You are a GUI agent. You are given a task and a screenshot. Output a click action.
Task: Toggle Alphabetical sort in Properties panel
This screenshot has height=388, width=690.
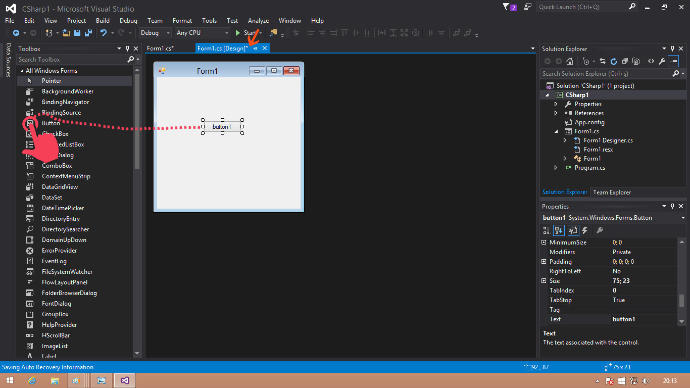(559, 230)
